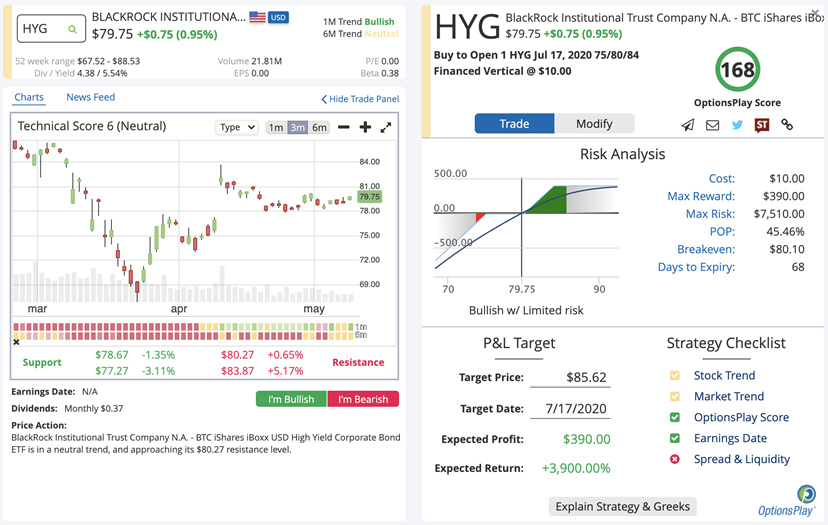Click the POP label
This screenshot has height=525, width=828.
[722, 231]
